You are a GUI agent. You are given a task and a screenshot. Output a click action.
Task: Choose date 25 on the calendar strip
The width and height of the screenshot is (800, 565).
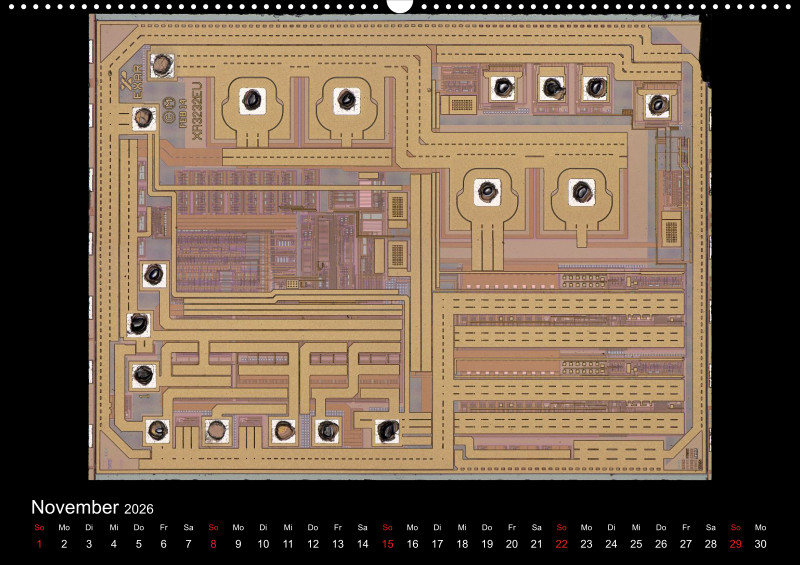636,544
